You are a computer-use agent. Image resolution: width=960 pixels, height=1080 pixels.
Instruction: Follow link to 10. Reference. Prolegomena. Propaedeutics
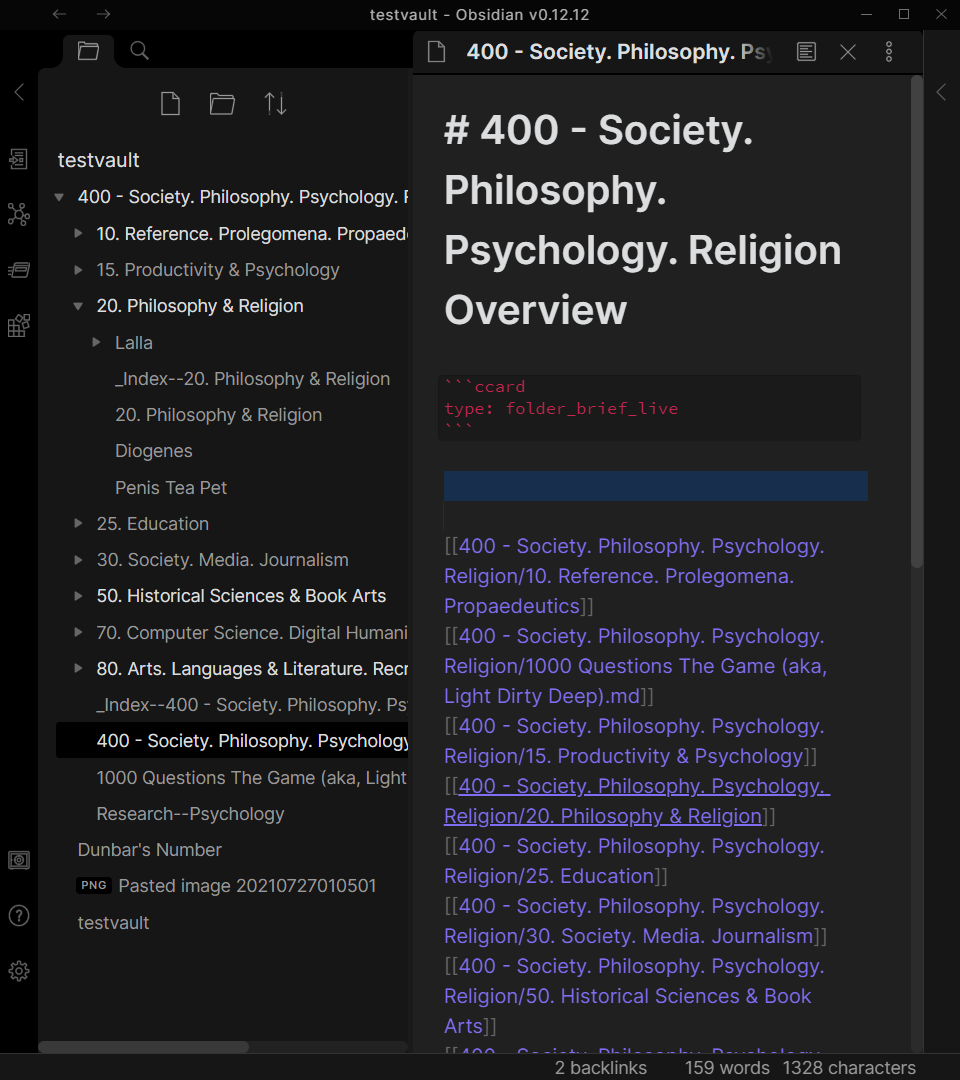pos(634,576)
